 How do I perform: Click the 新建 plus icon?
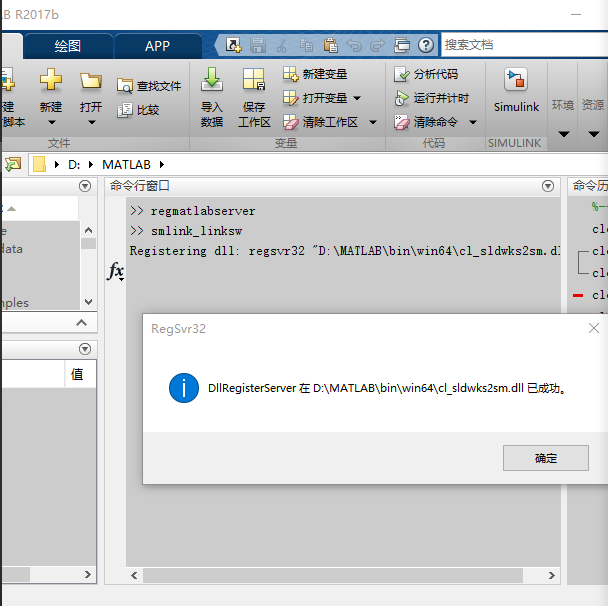51,80
